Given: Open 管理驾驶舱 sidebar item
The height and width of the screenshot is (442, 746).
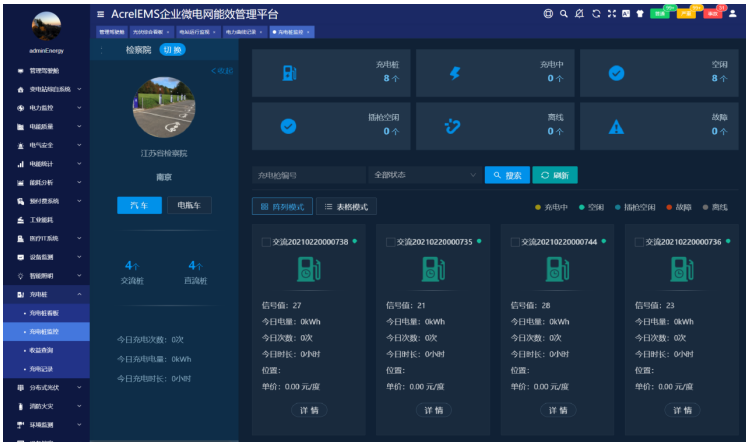Looking at the screenshot, I should (47, 71).
